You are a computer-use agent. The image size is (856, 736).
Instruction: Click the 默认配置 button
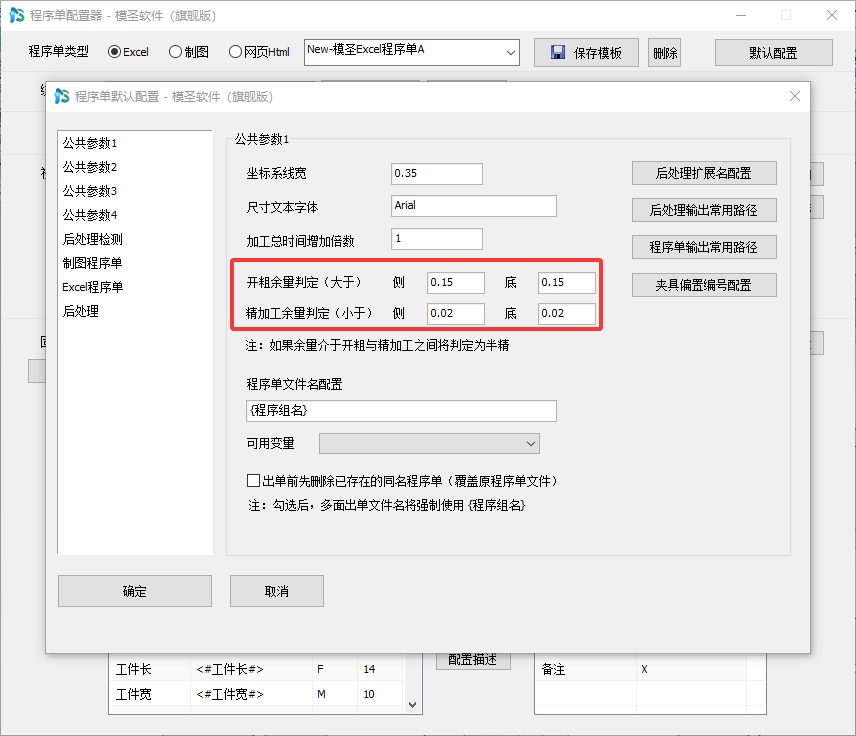pyautogui.click(x=774, y=53)
